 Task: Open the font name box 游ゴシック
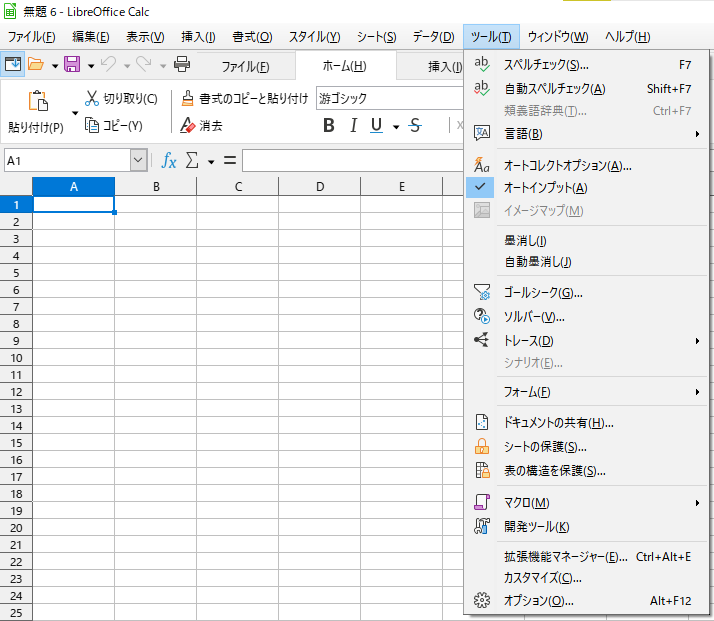tap(390, 98)
